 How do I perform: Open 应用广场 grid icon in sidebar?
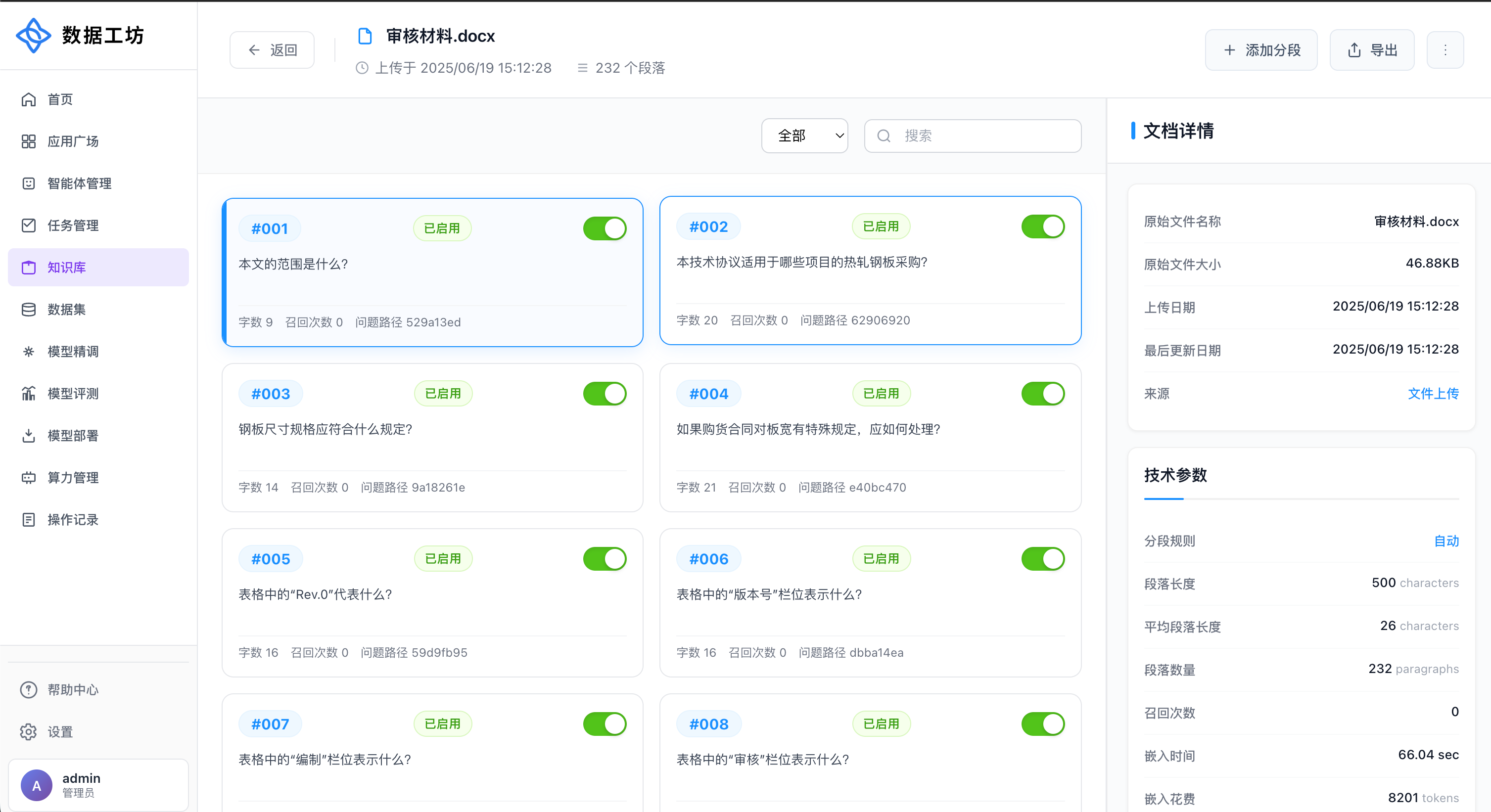tap(28, 142)
